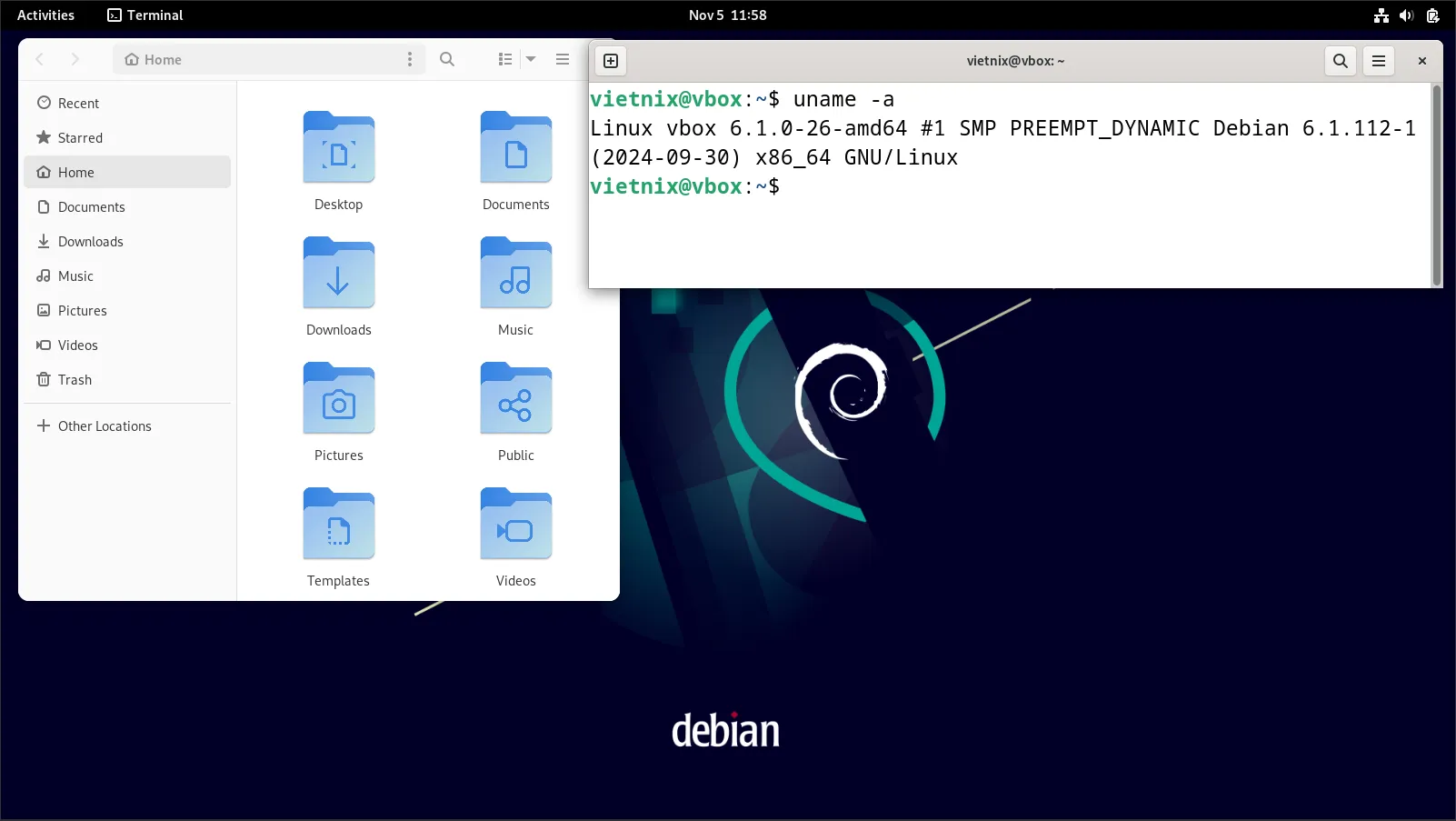The width and height of the screenshot is (1456, 821).
Task: Expand the view options dropdown arrow in Files
Action: (531, 59)
